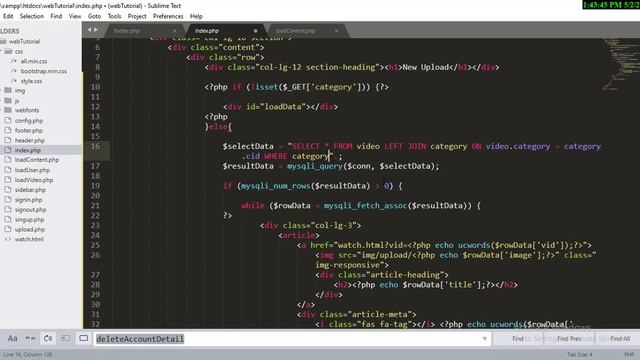Open loadUser.php in sidebar
The width and height of the screenshot is (640, 360).
(32, 170)
